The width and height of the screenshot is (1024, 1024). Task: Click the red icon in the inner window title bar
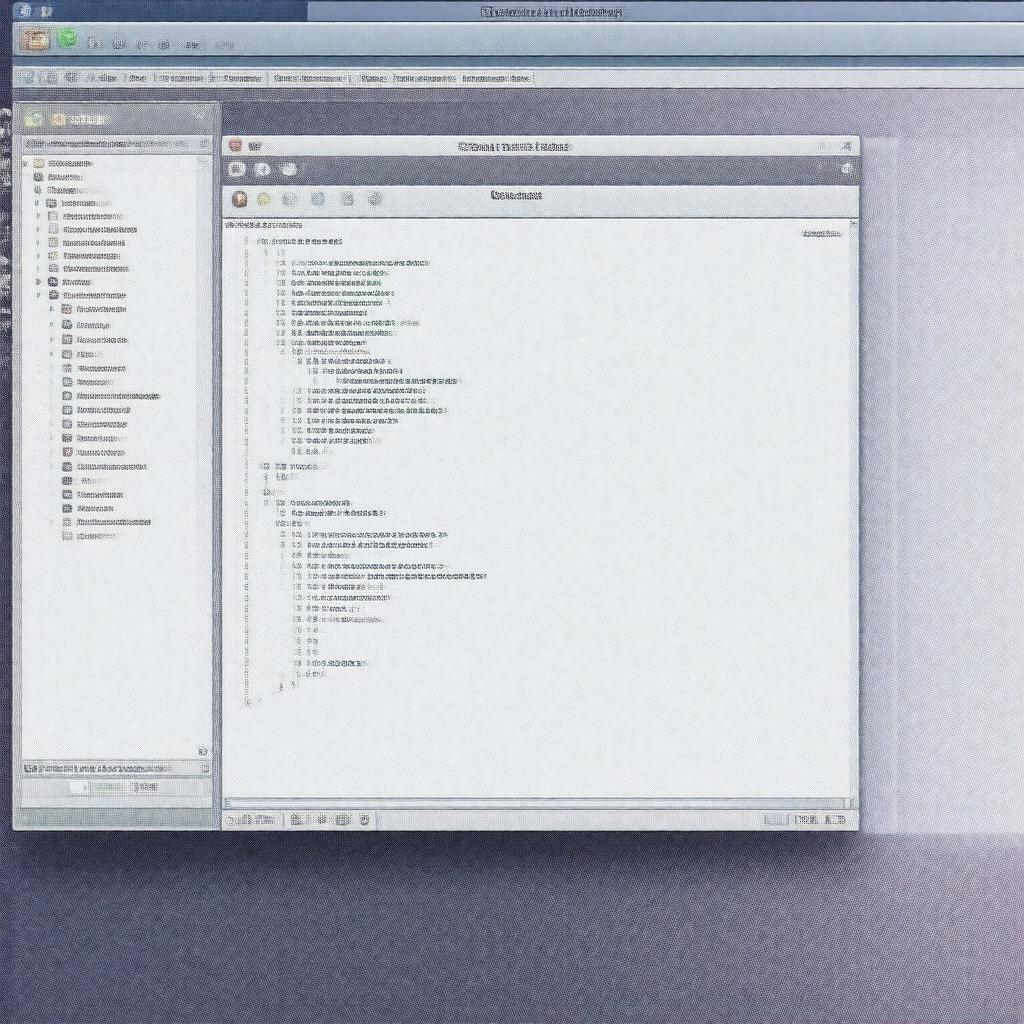pos(235,146)
